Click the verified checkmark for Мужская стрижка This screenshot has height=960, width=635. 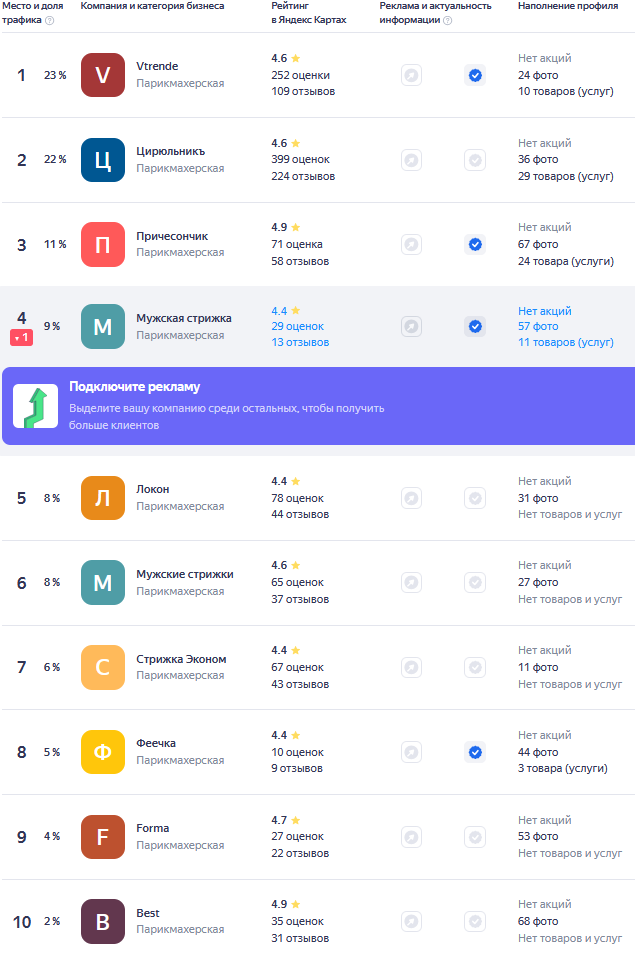point(475,326)
